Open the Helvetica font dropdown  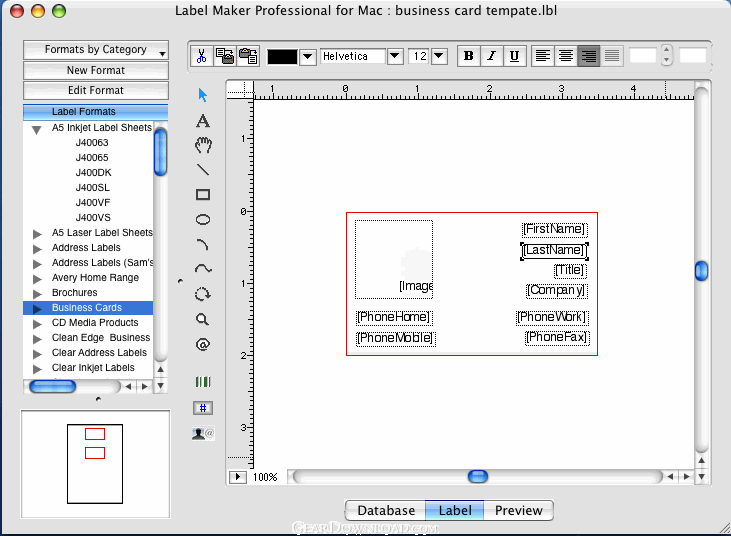(x=394, y=56)
